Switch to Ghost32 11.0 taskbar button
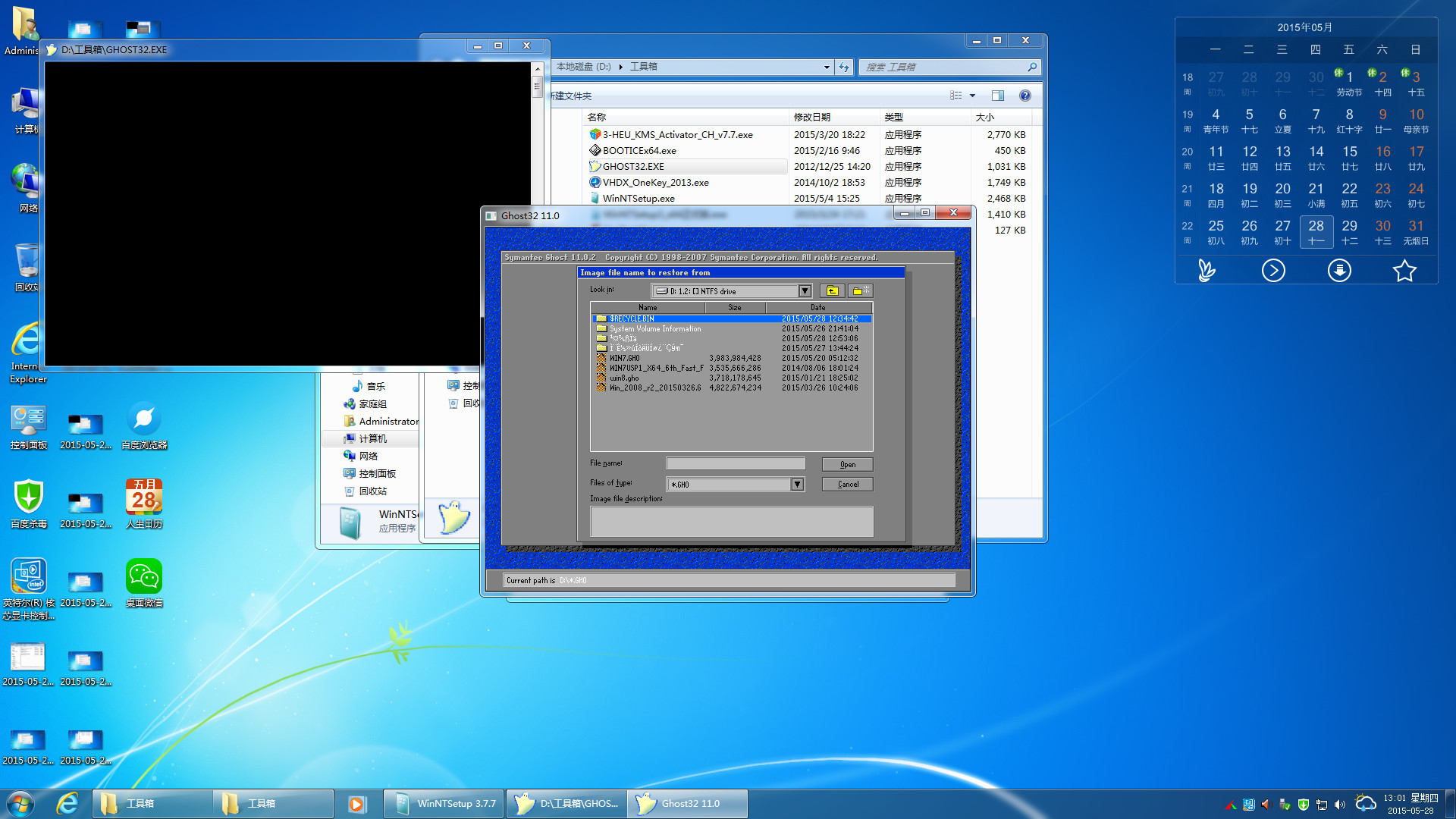Screen dimensions: 1456x819 tap(687, 804)
